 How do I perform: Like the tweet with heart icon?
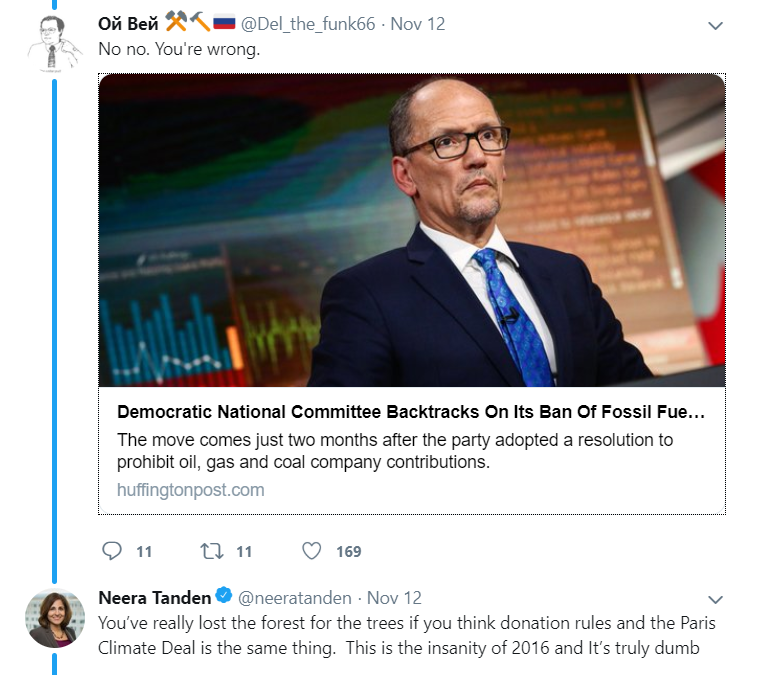click(312, 551)
